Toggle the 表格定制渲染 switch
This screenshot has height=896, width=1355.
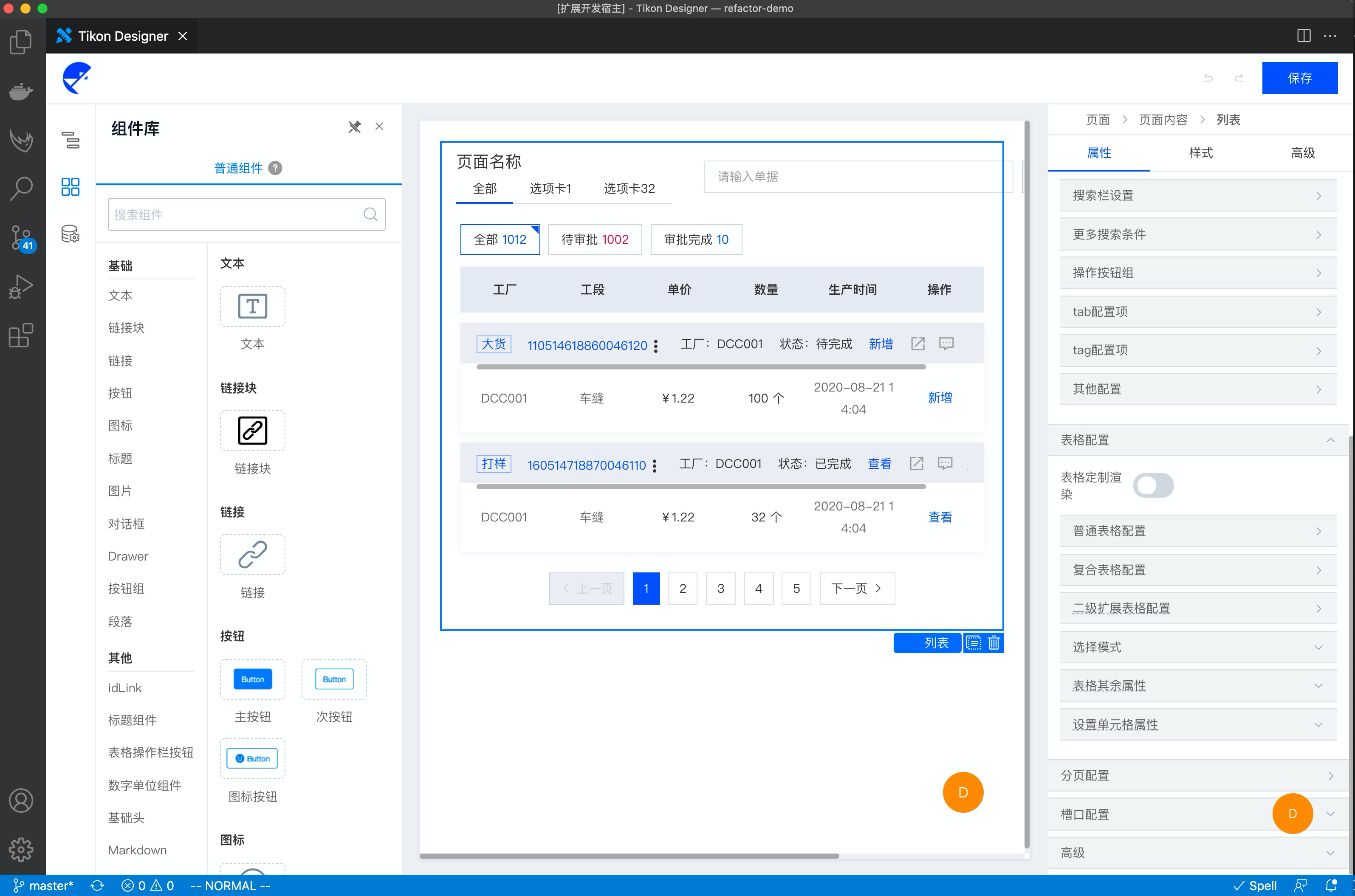coord(1153,486)
